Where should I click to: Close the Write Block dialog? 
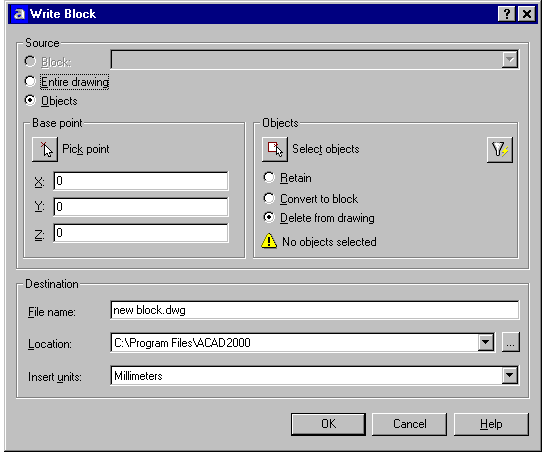coord(527,14)
